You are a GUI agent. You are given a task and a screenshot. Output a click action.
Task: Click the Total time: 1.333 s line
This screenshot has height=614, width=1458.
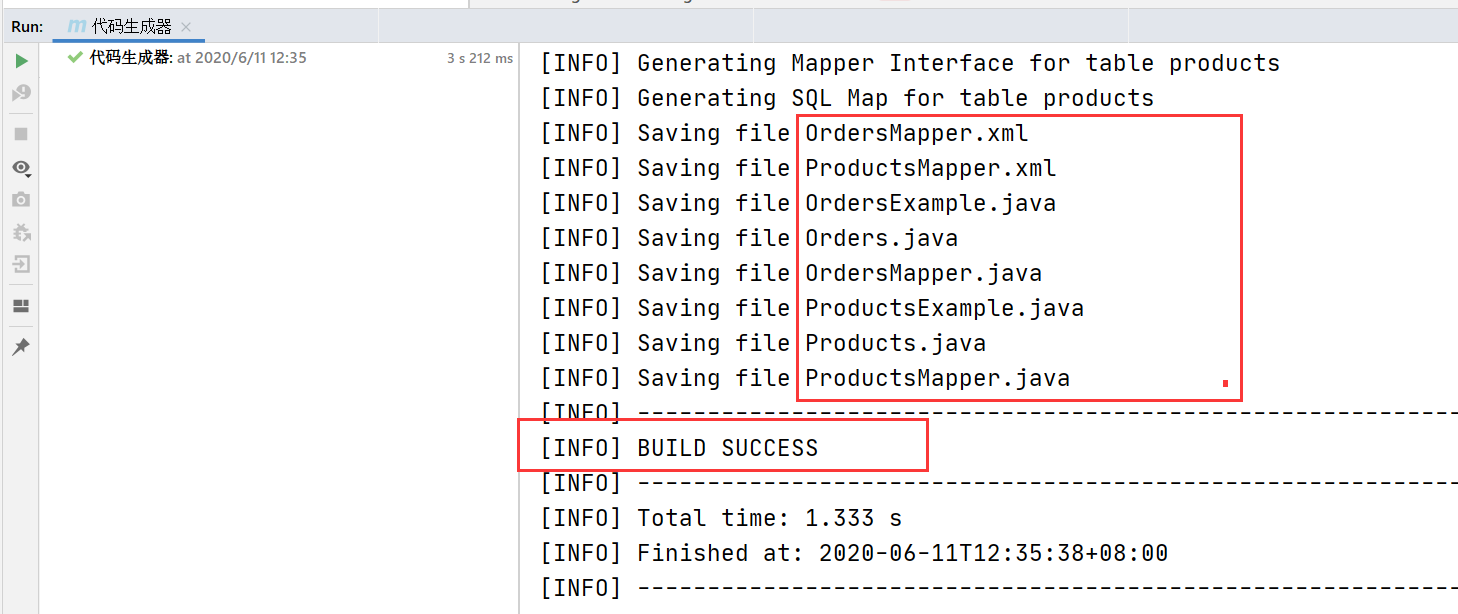point(721,518)
